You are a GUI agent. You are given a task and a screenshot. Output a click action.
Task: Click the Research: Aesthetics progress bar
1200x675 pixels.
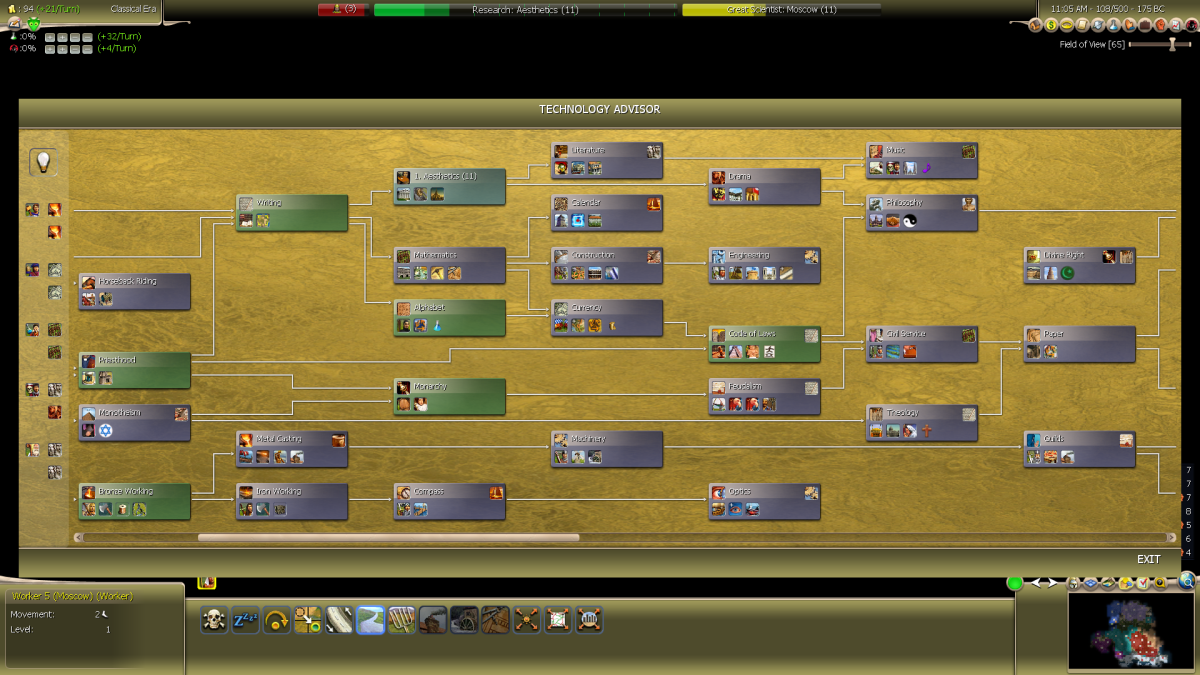tap(525, 9)
